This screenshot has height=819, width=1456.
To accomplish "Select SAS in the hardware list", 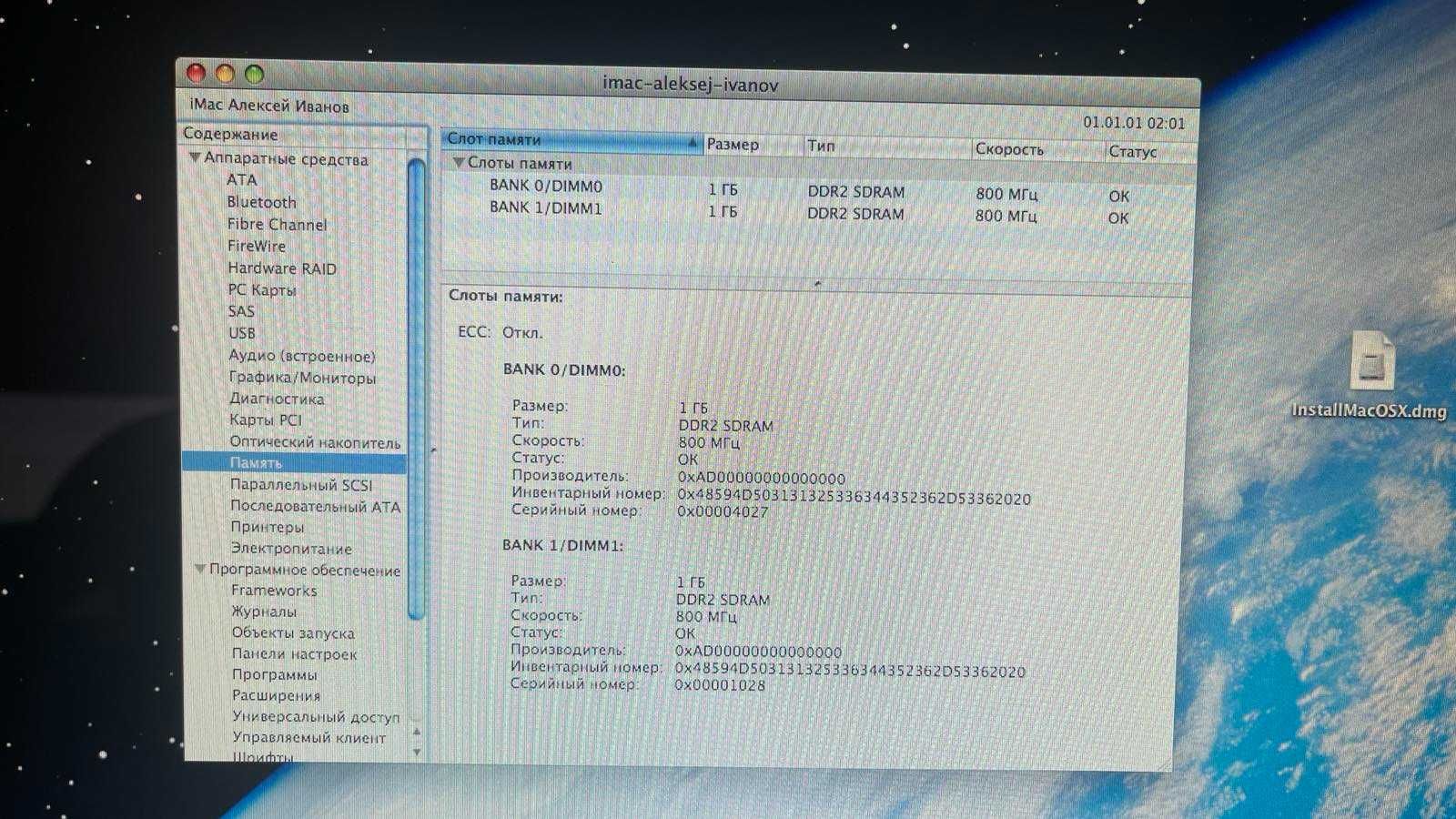I will 241,311.
